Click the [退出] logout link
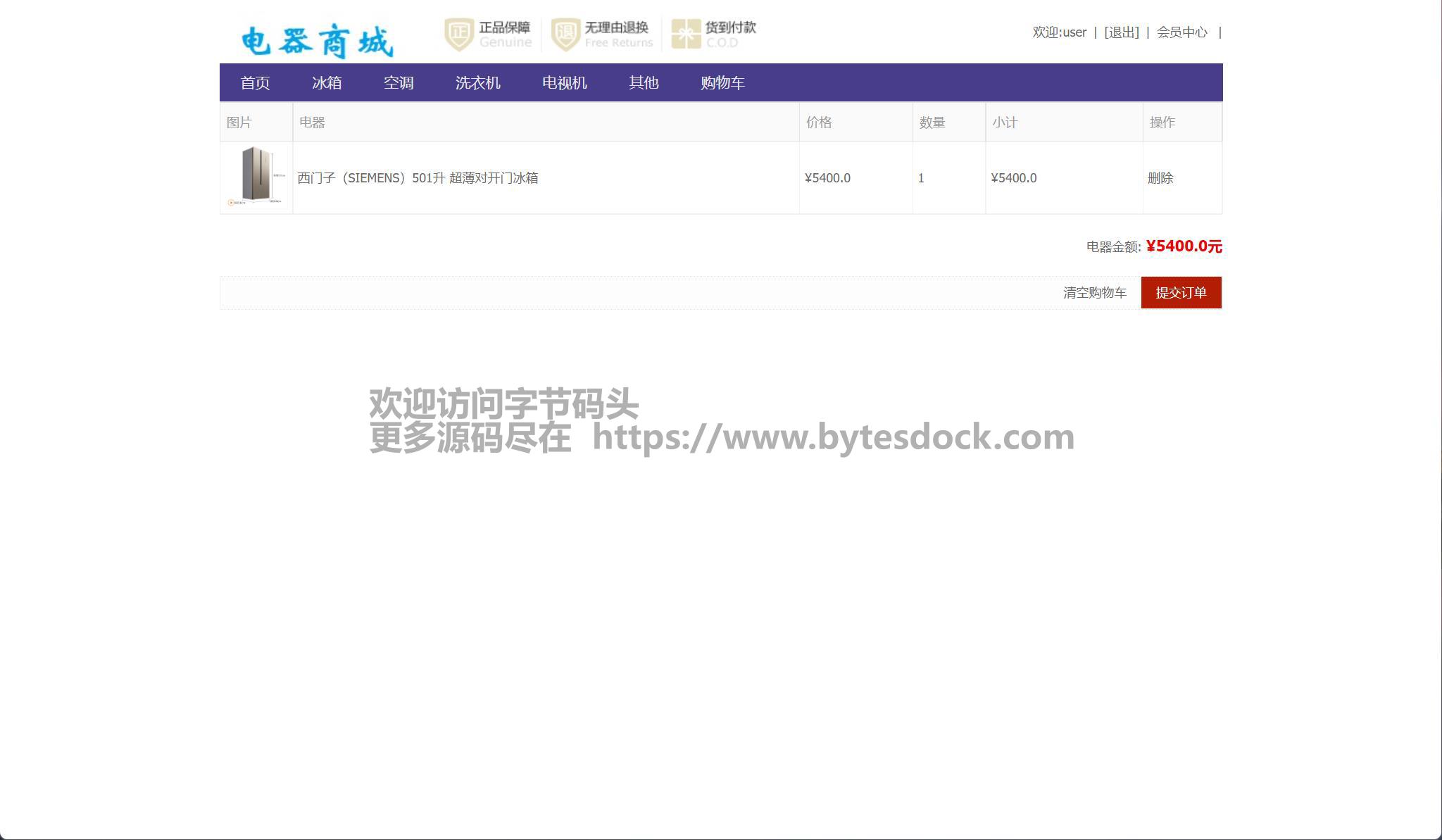This screenshot has width=1442, height=840. click(x=1121, y=32)
